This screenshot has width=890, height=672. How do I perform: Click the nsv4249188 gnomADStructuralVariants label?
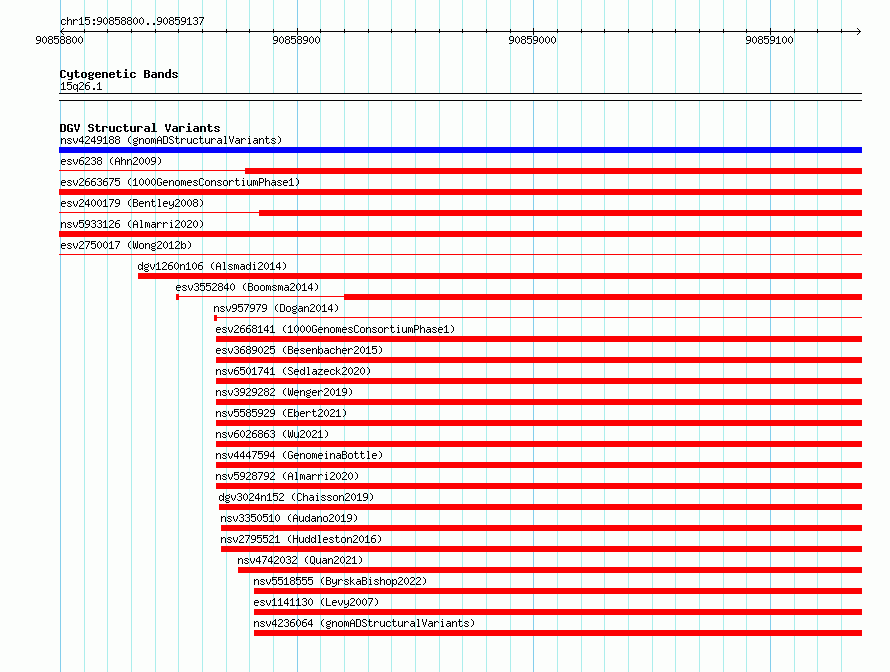(x=171, y=140)
